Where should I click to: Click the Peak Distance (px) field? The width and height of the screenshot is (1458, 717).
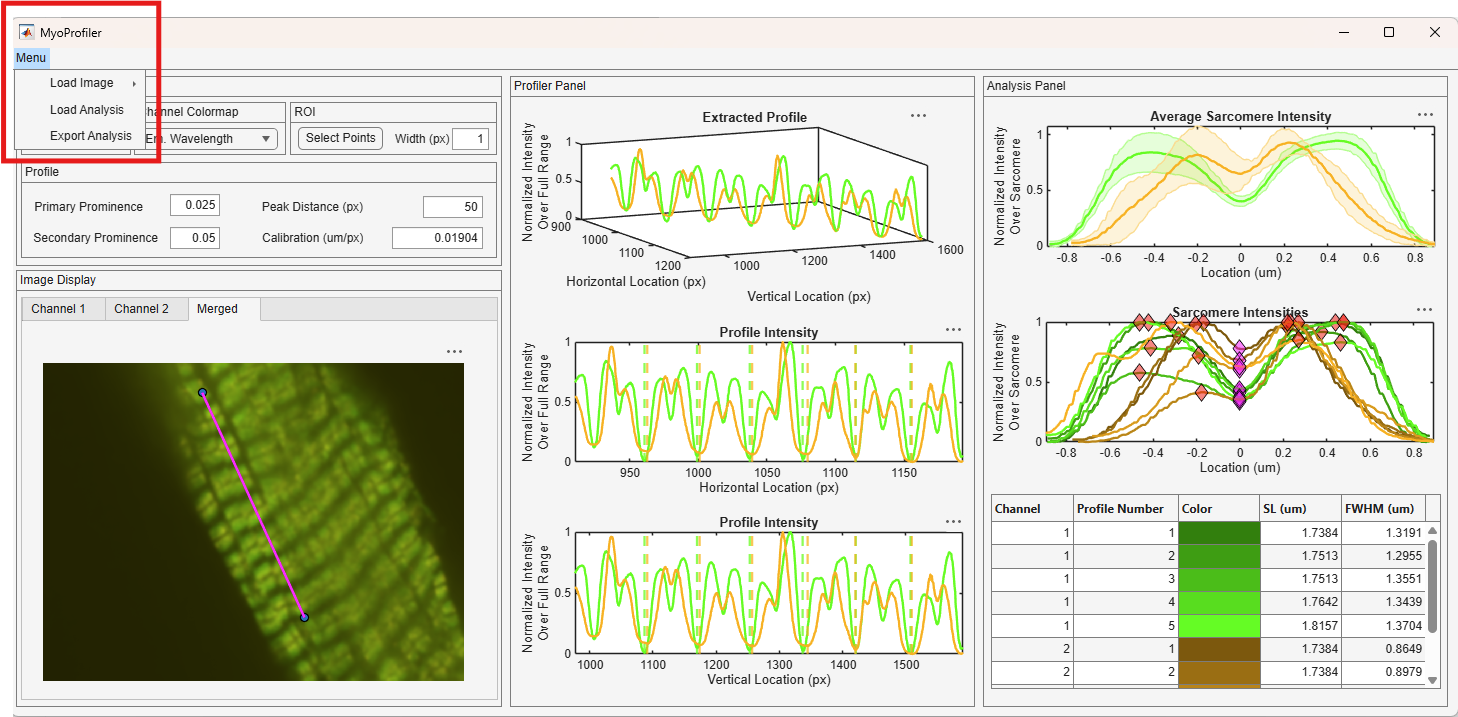point(452,207)
